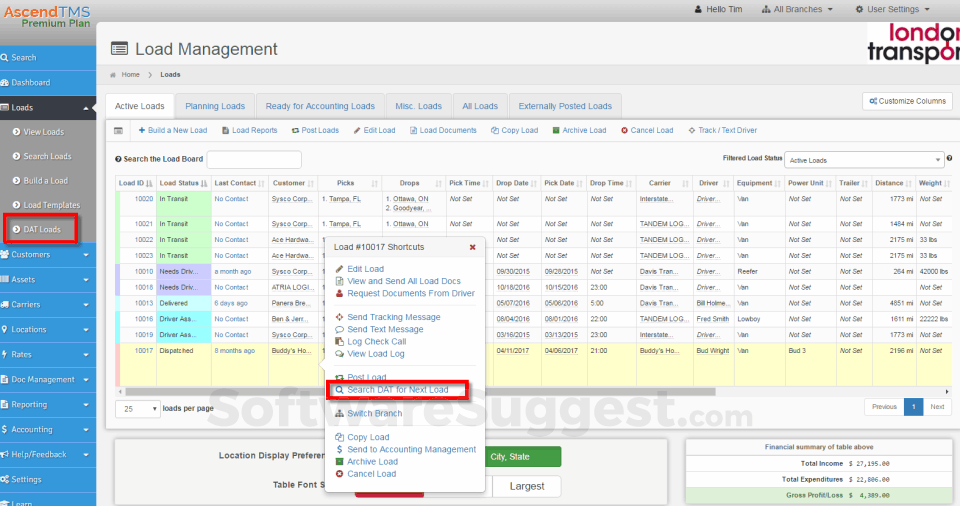Click the Customize Columns button

tap(907, 101)
